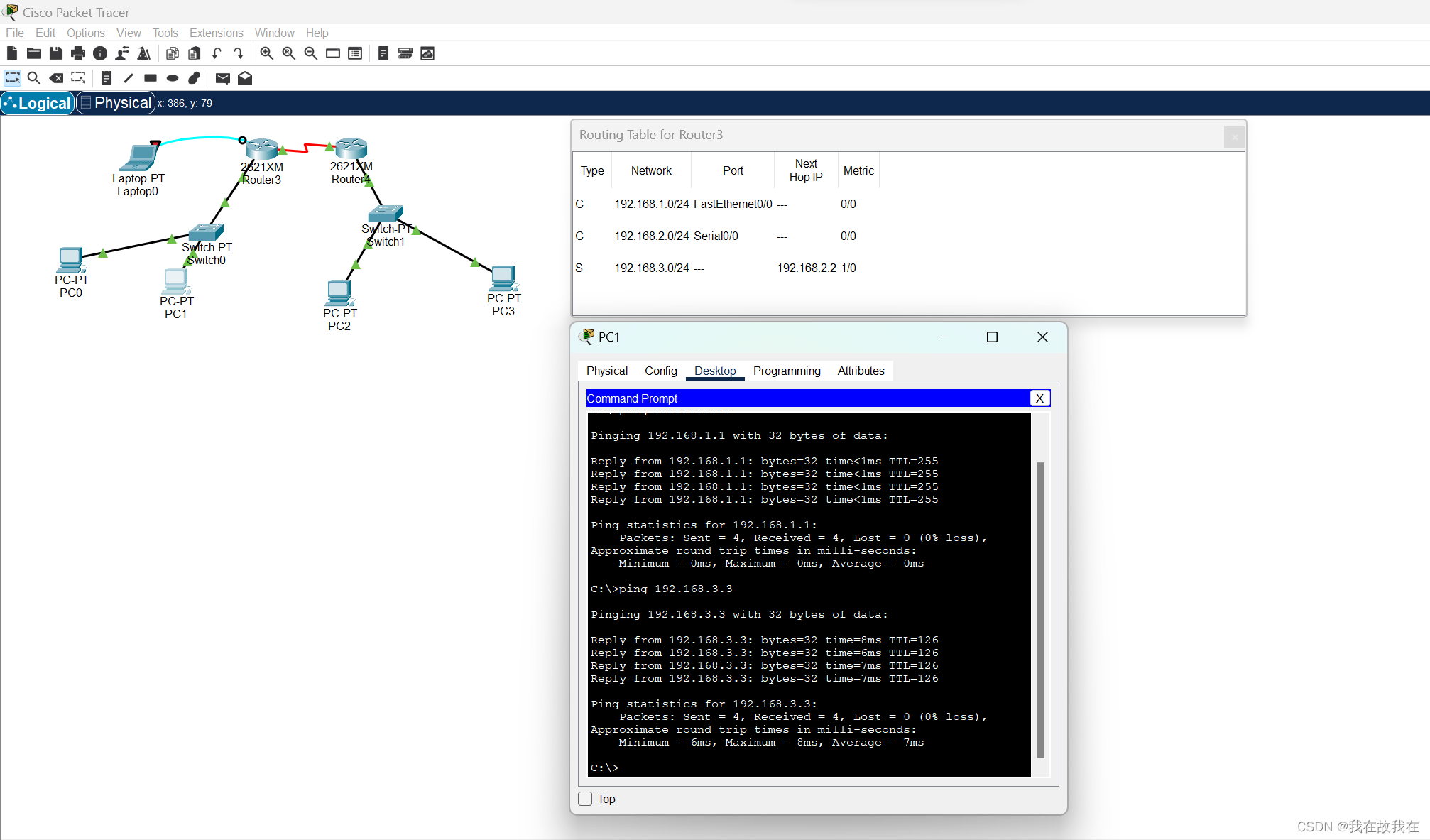Click Command Prompt vertical scrollbar
Viewport: 1430px width, 840px height.
pyautogui.click(x=1040, y=610)
